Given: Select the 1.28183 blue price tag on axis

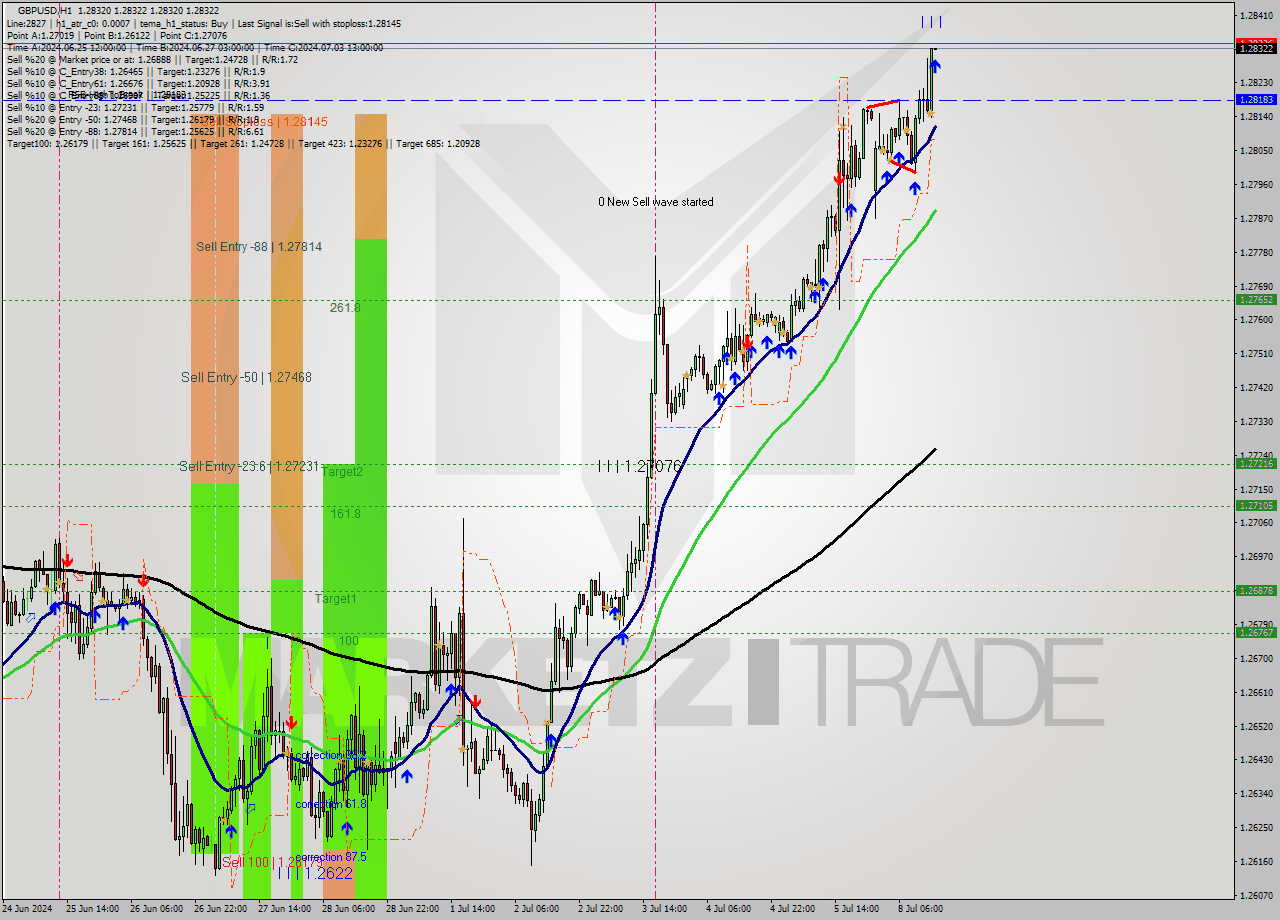Looking at the screenshot, I should [x=1256, y=100].
